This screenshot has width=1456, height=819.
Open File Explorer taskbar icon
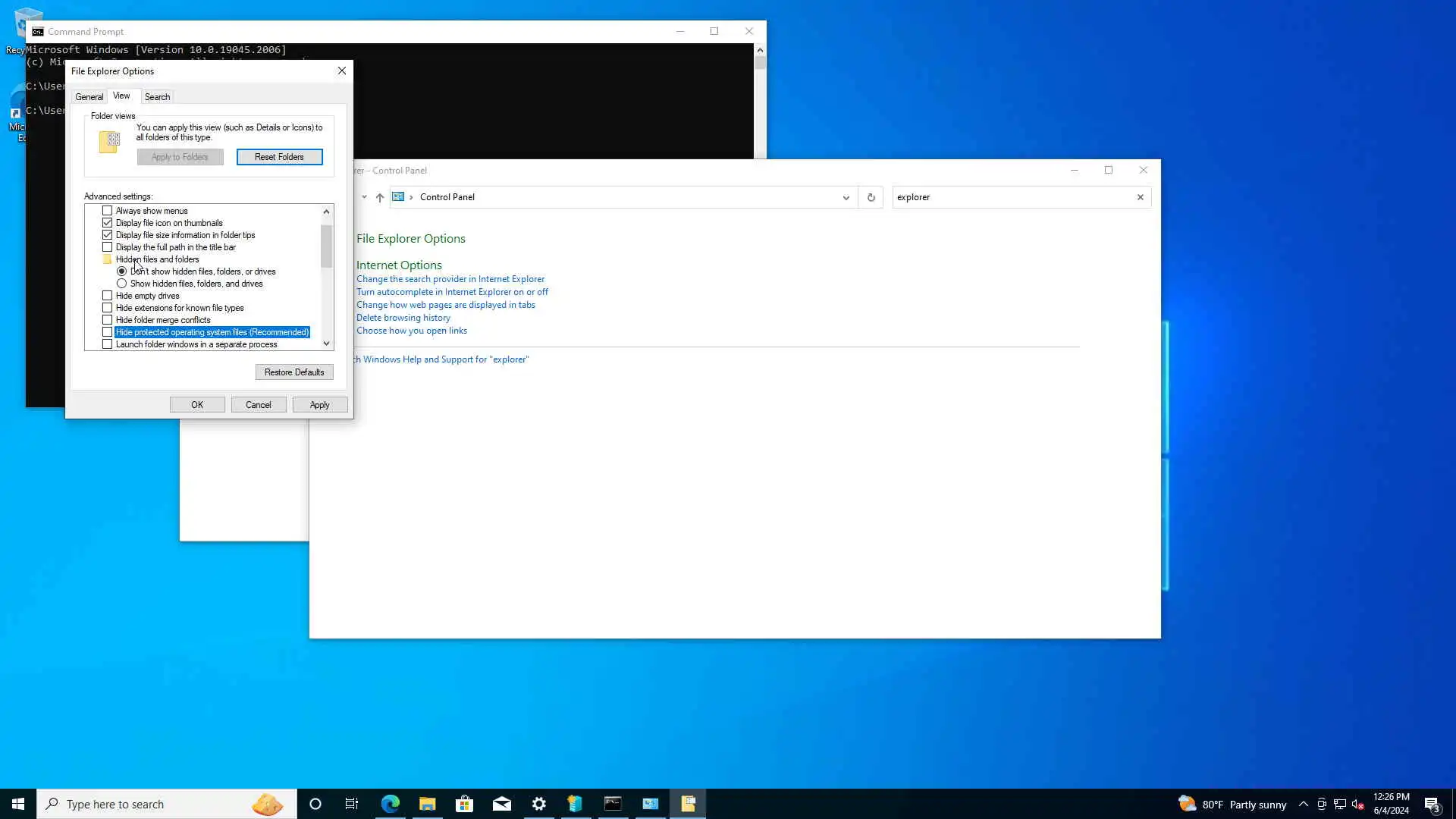[427, 804]
